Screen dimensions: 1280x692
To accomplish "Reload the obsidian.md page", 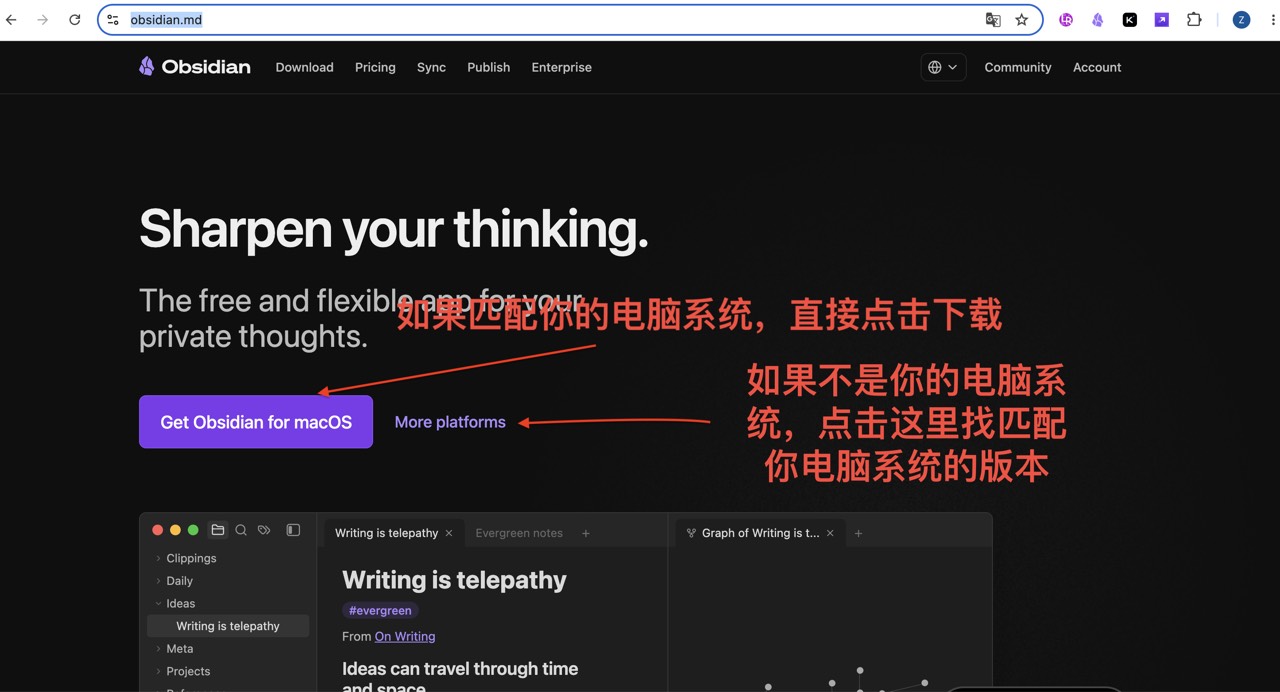I will pos(75,20).
